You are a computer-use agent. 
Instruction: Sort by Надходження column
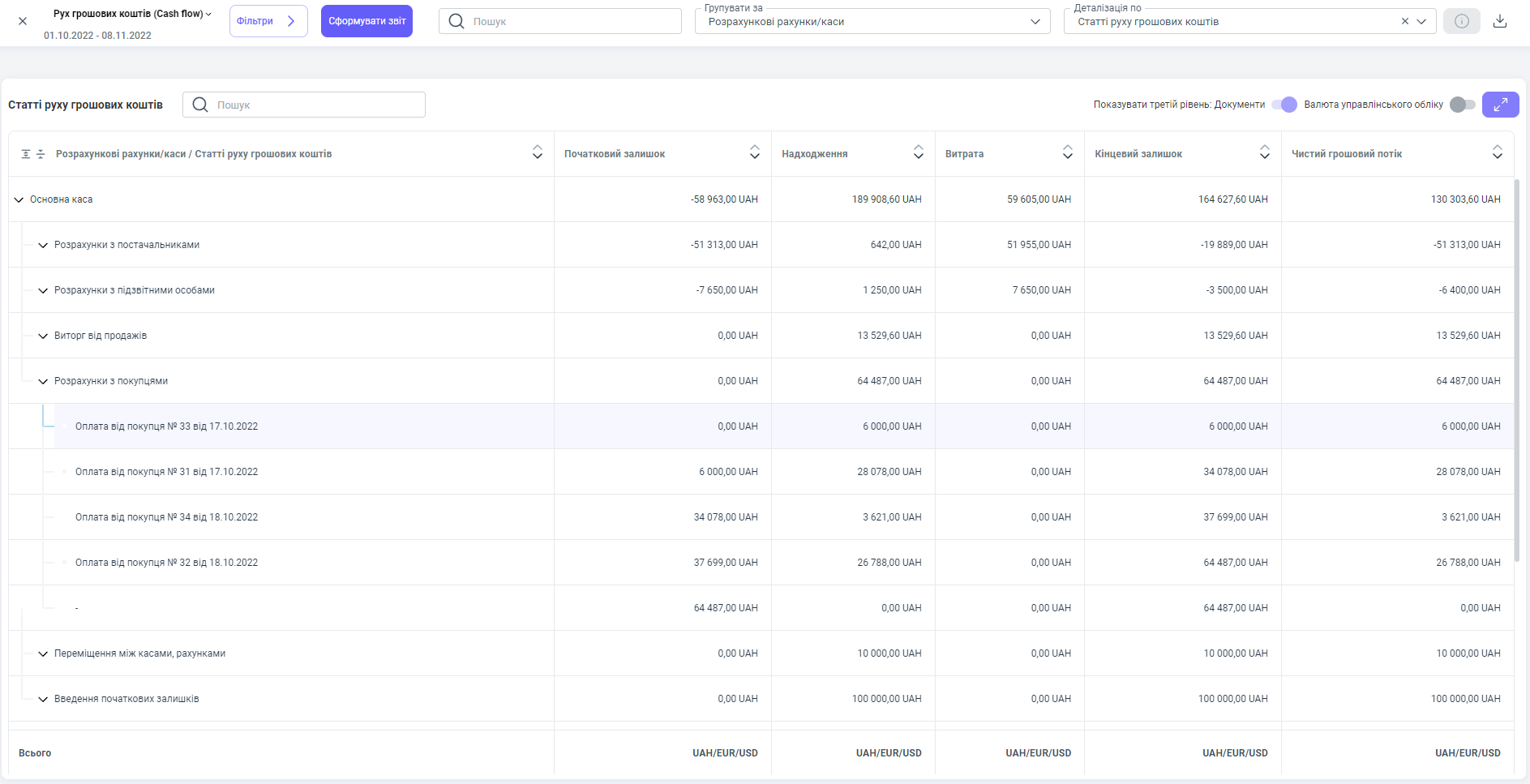(x=918, y=152)
